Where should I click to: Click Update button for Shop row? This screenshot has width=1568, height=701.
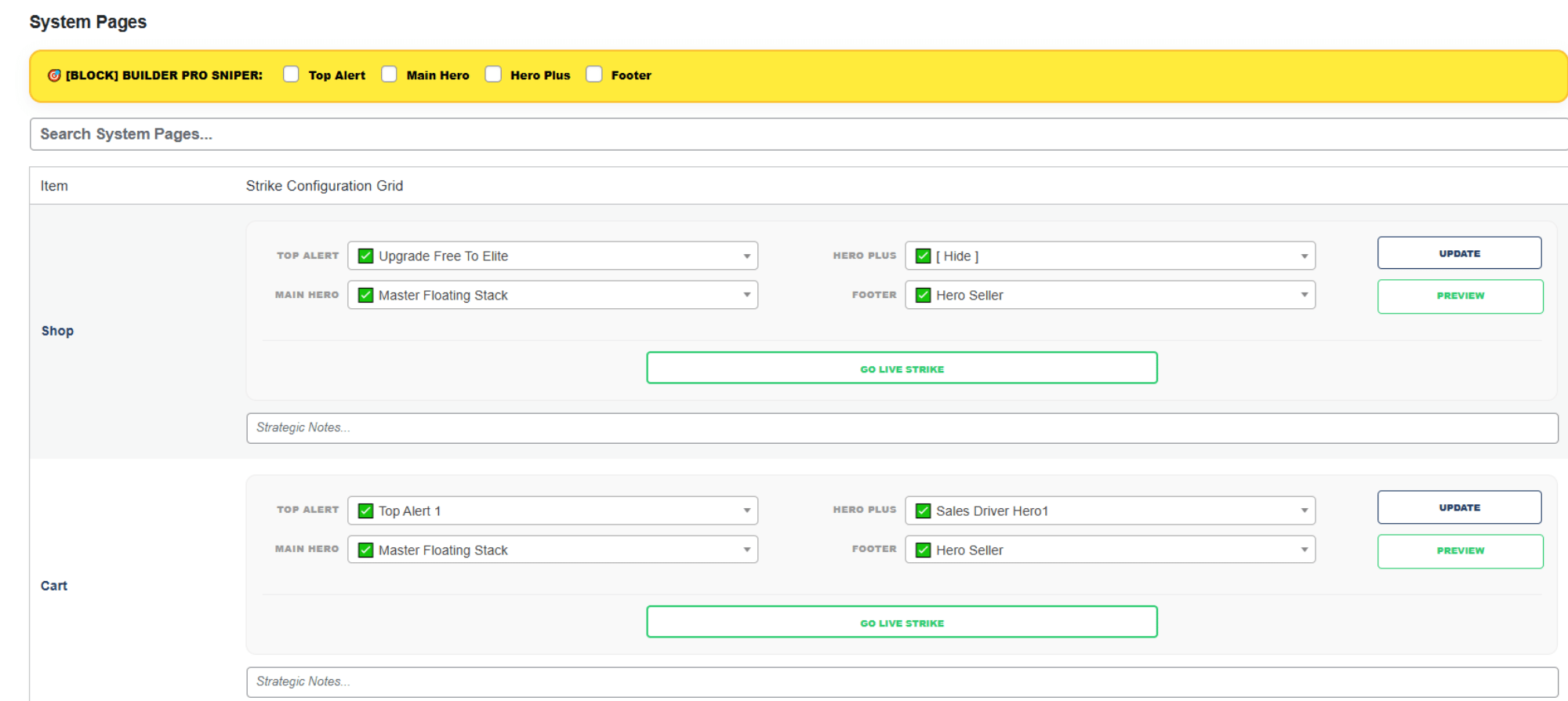point(1459,253)
